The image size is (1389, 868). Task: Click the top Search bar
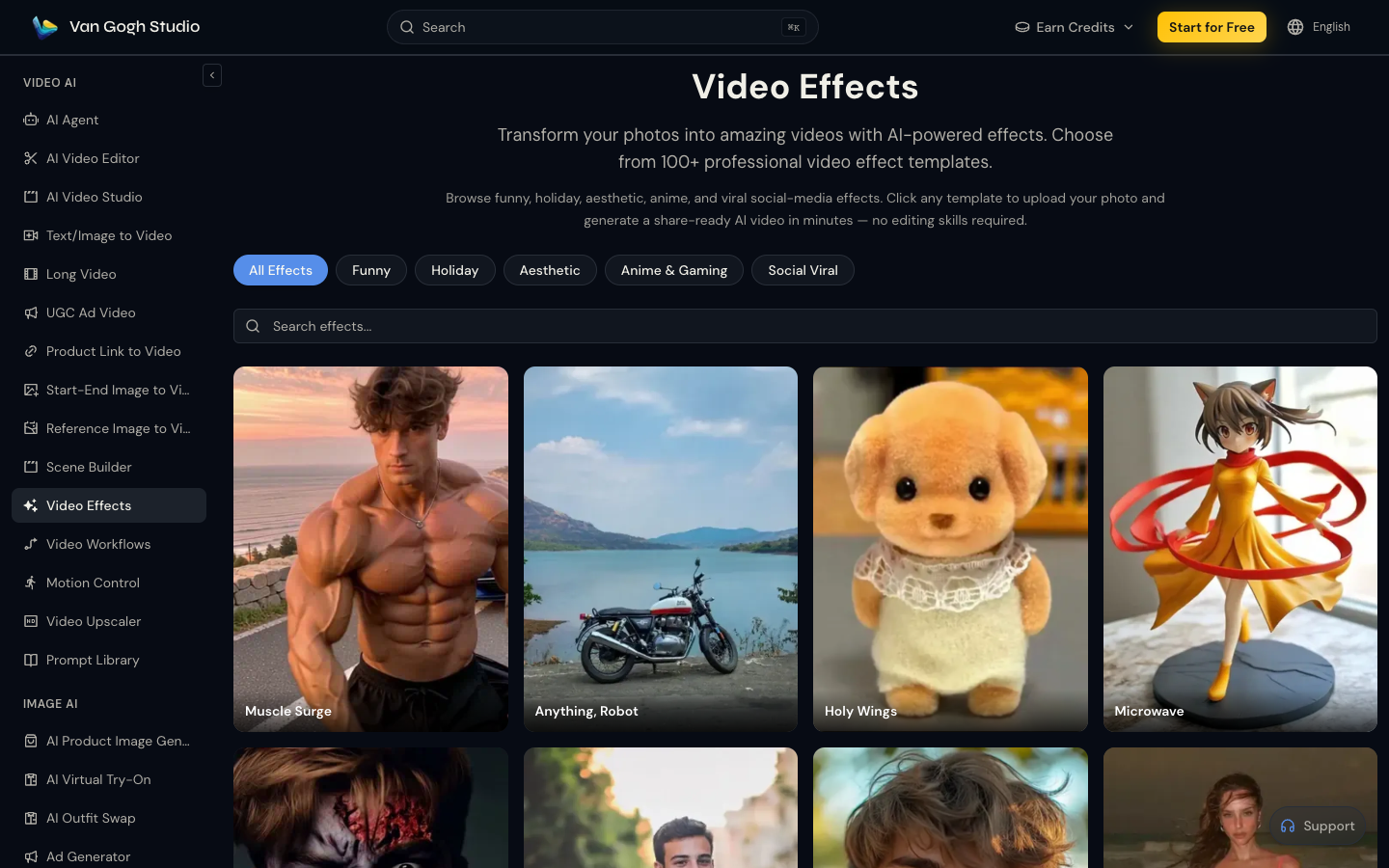point(603,27)
